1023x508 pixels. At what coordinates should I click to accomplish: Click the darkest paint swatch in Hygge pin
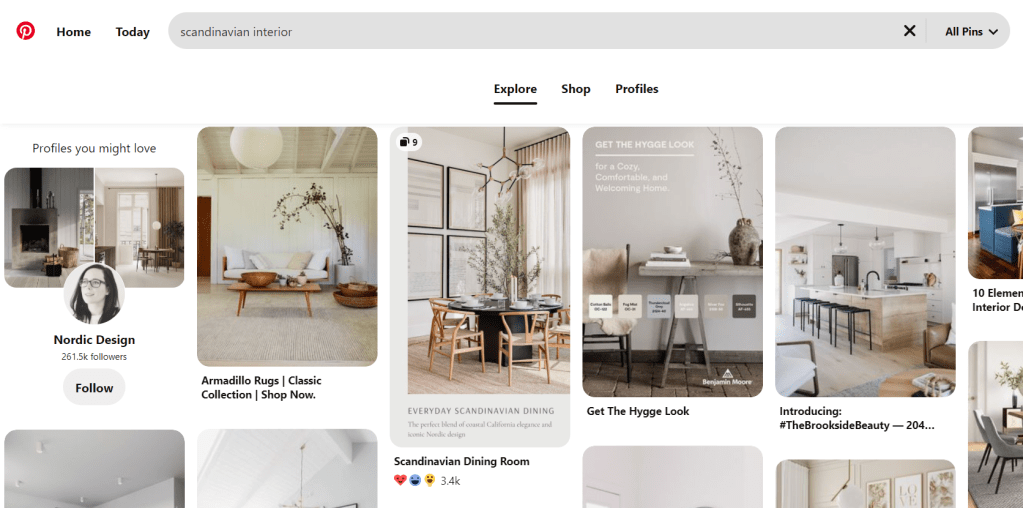point(744,306)
